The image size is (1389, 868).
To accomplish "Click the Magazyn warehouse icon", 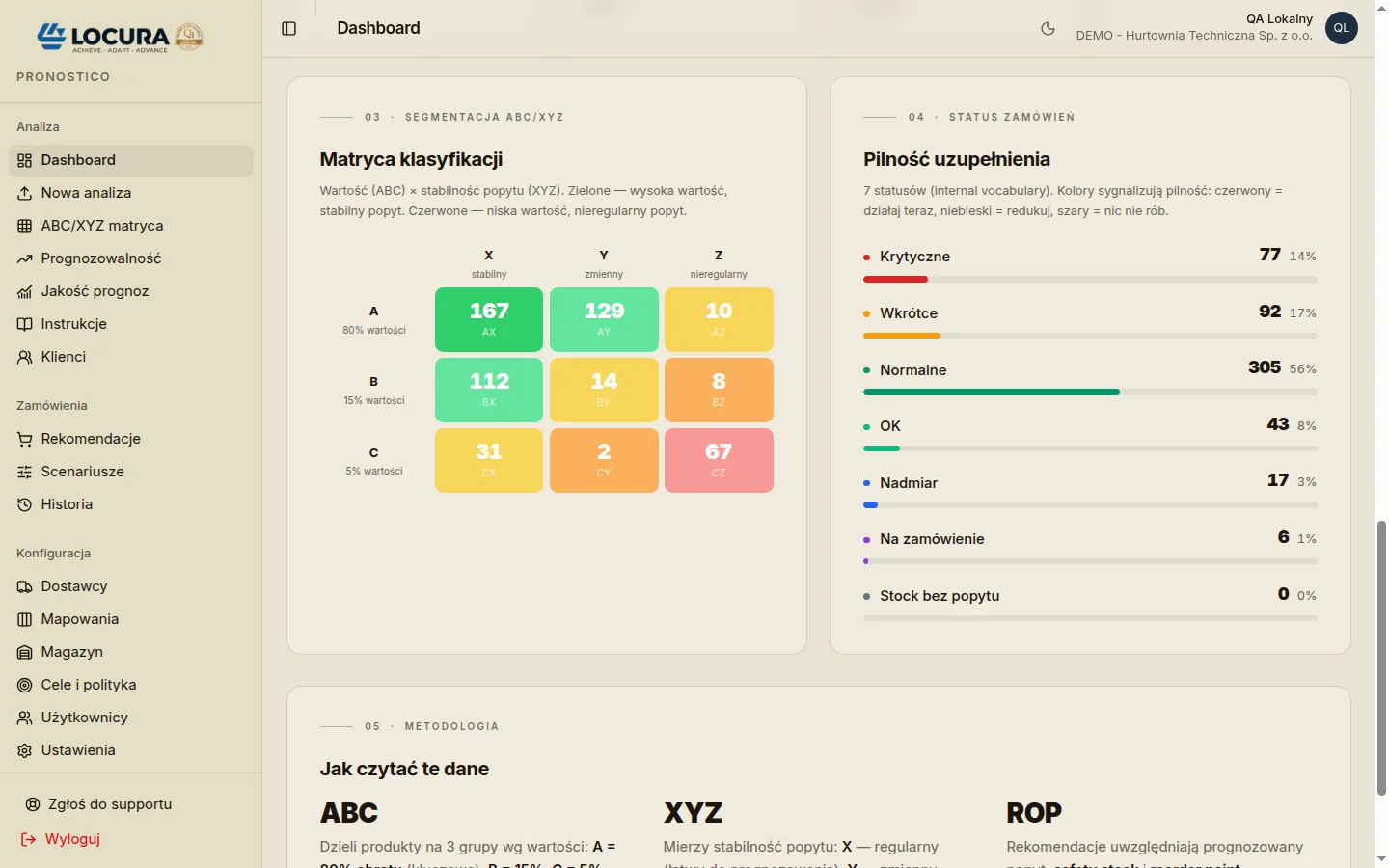I will (25, 652).
